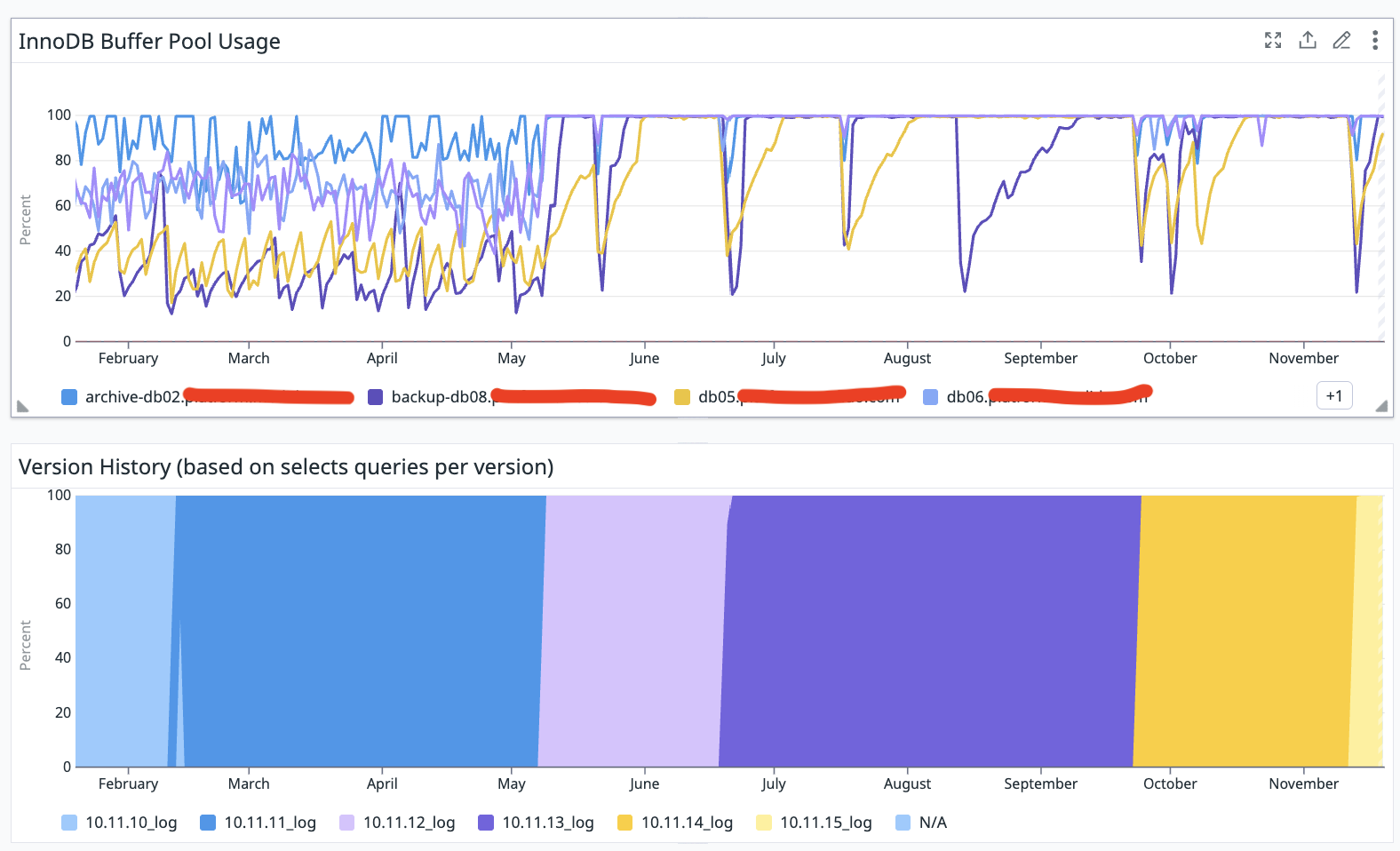The width and height of the screenshot is (1400, 851).
Task: Click the db06 legend color swatch
Action: pos(931,397)
